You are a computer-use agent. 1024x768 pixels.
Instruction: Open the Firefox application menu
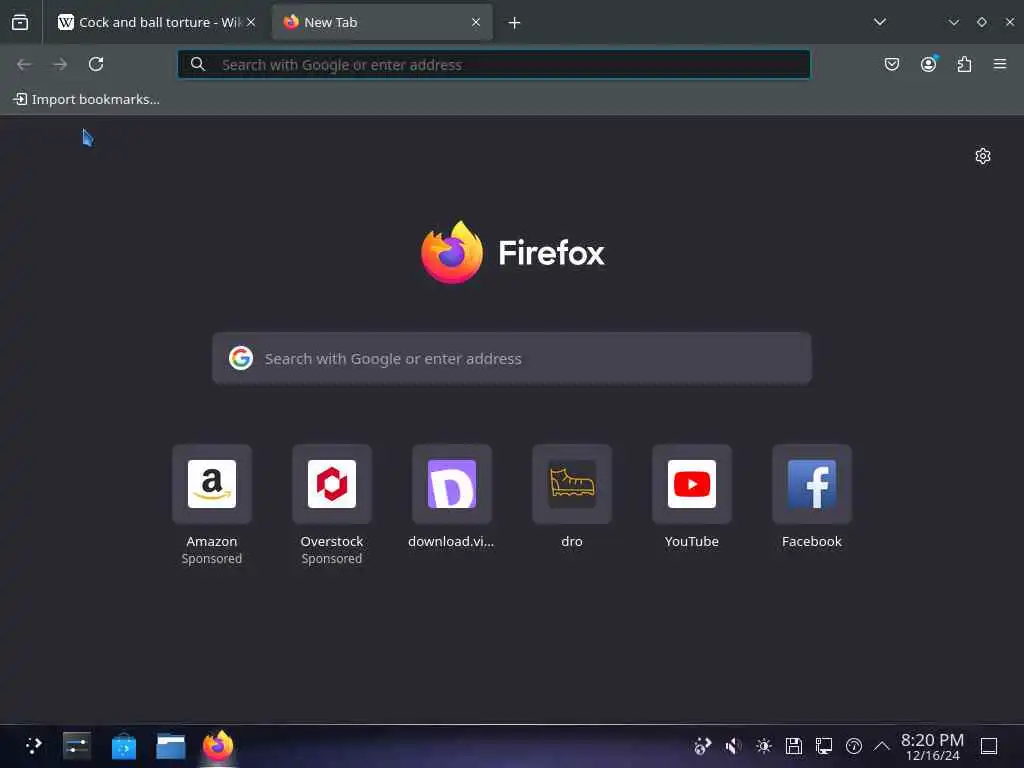pos(1000,64)
